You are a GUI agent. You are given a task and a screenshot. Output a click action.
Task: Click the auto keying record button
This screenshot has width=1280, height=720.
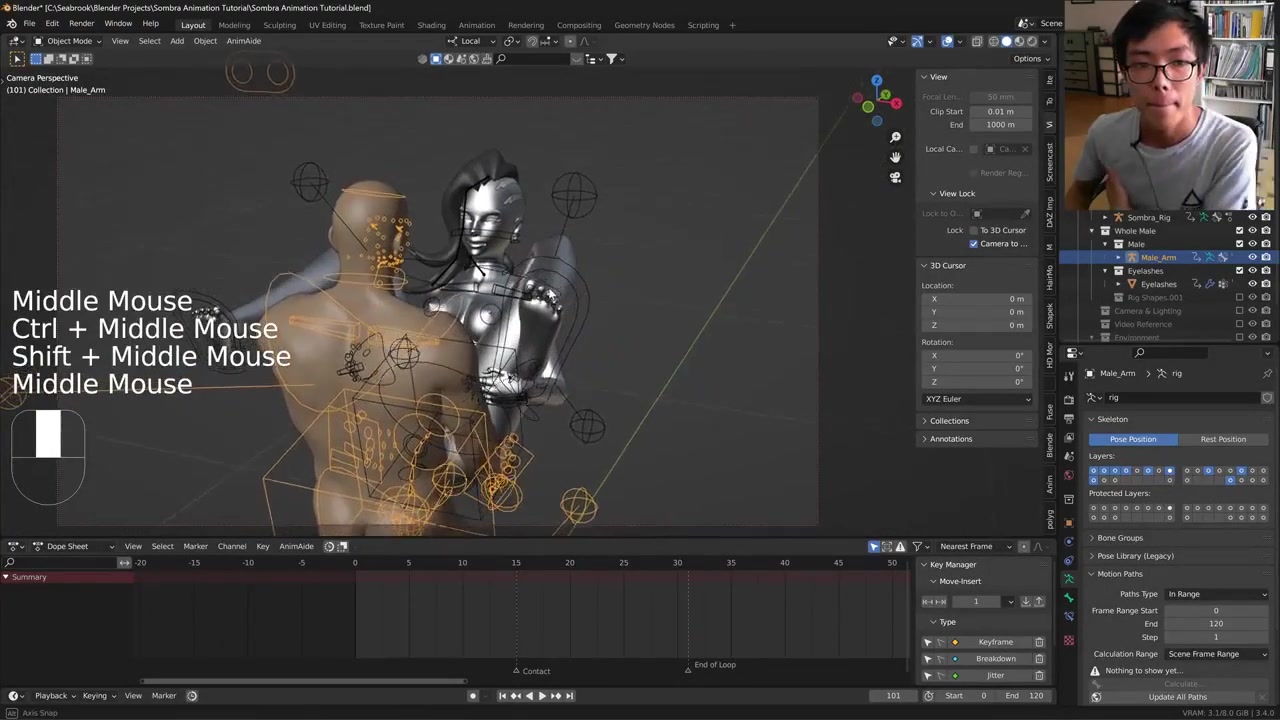(473, 696)
